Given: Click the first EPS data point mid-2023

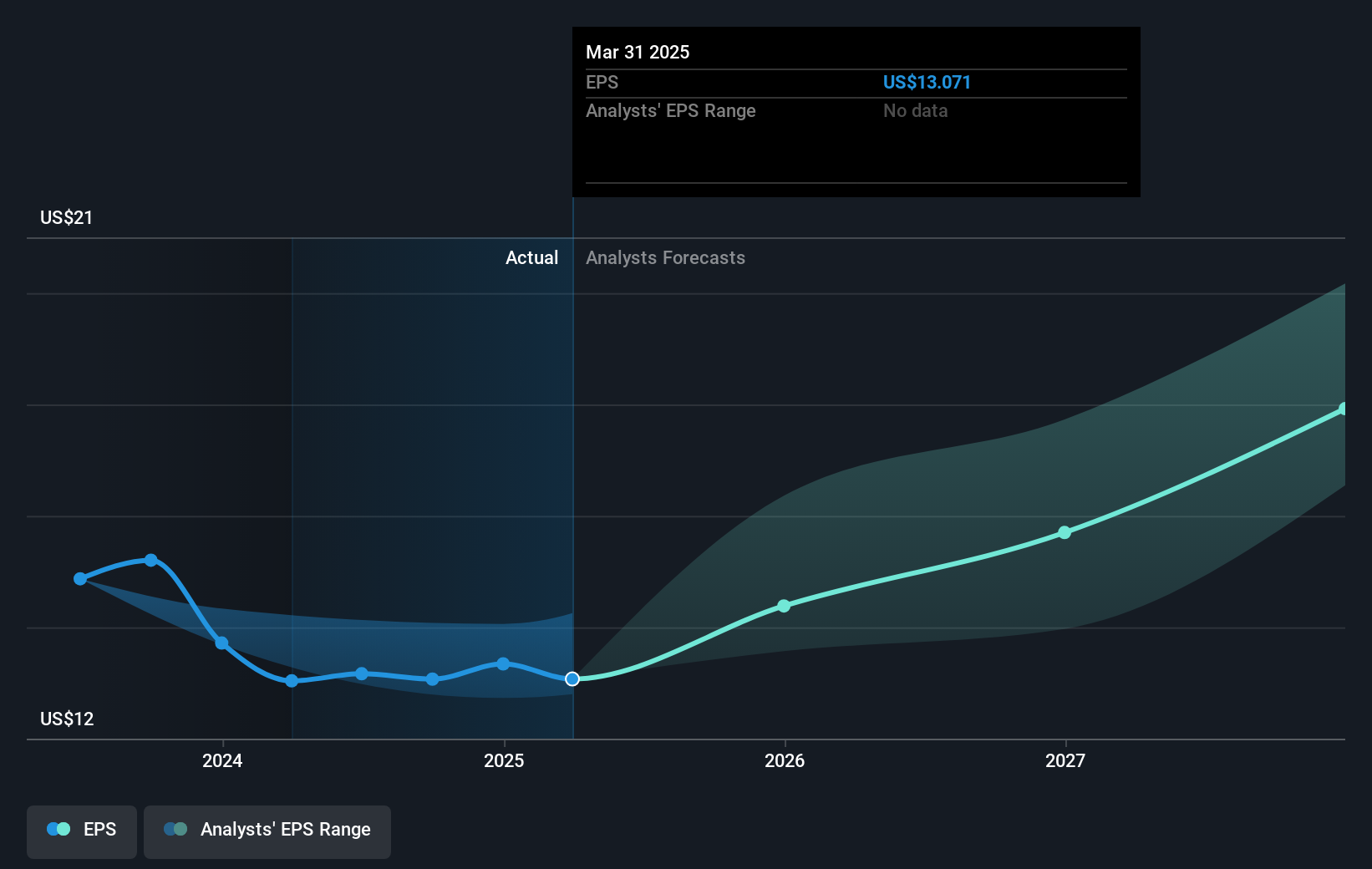Looking at the screenshot, I should [80, 578].
